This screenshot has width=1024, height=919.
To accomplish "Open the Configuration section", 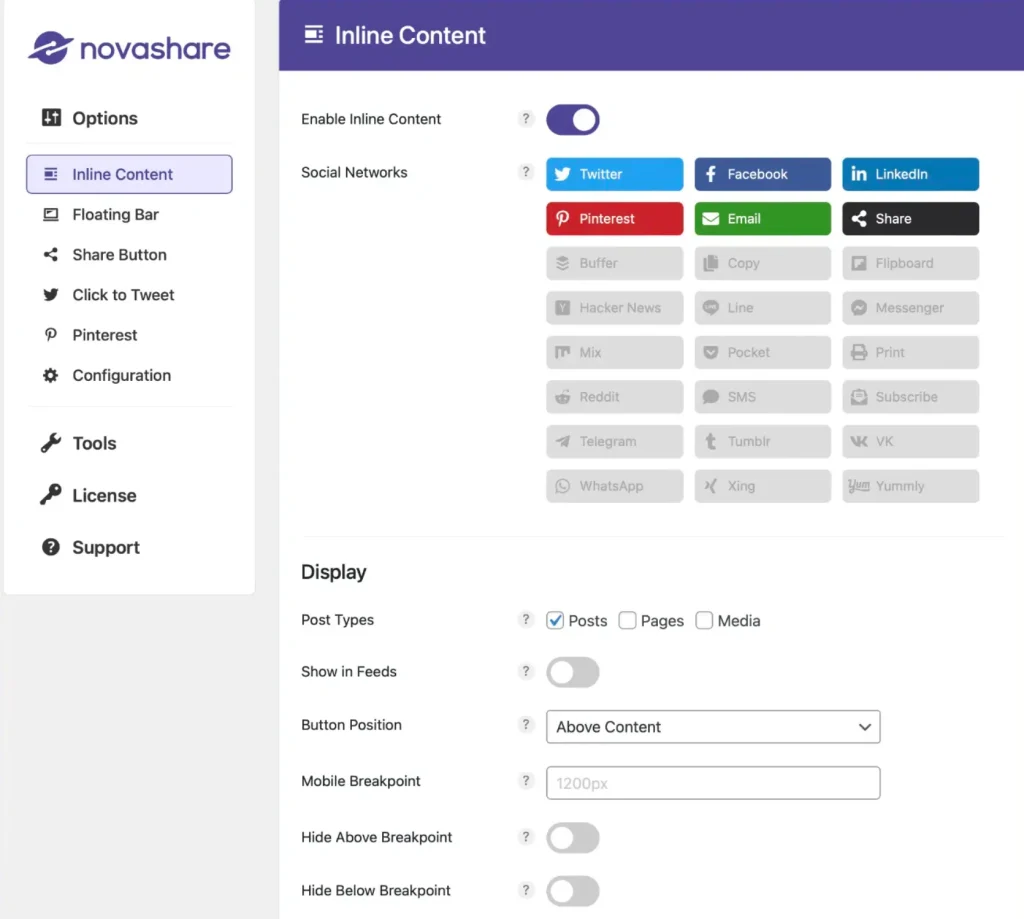I will tap(121, 375).
